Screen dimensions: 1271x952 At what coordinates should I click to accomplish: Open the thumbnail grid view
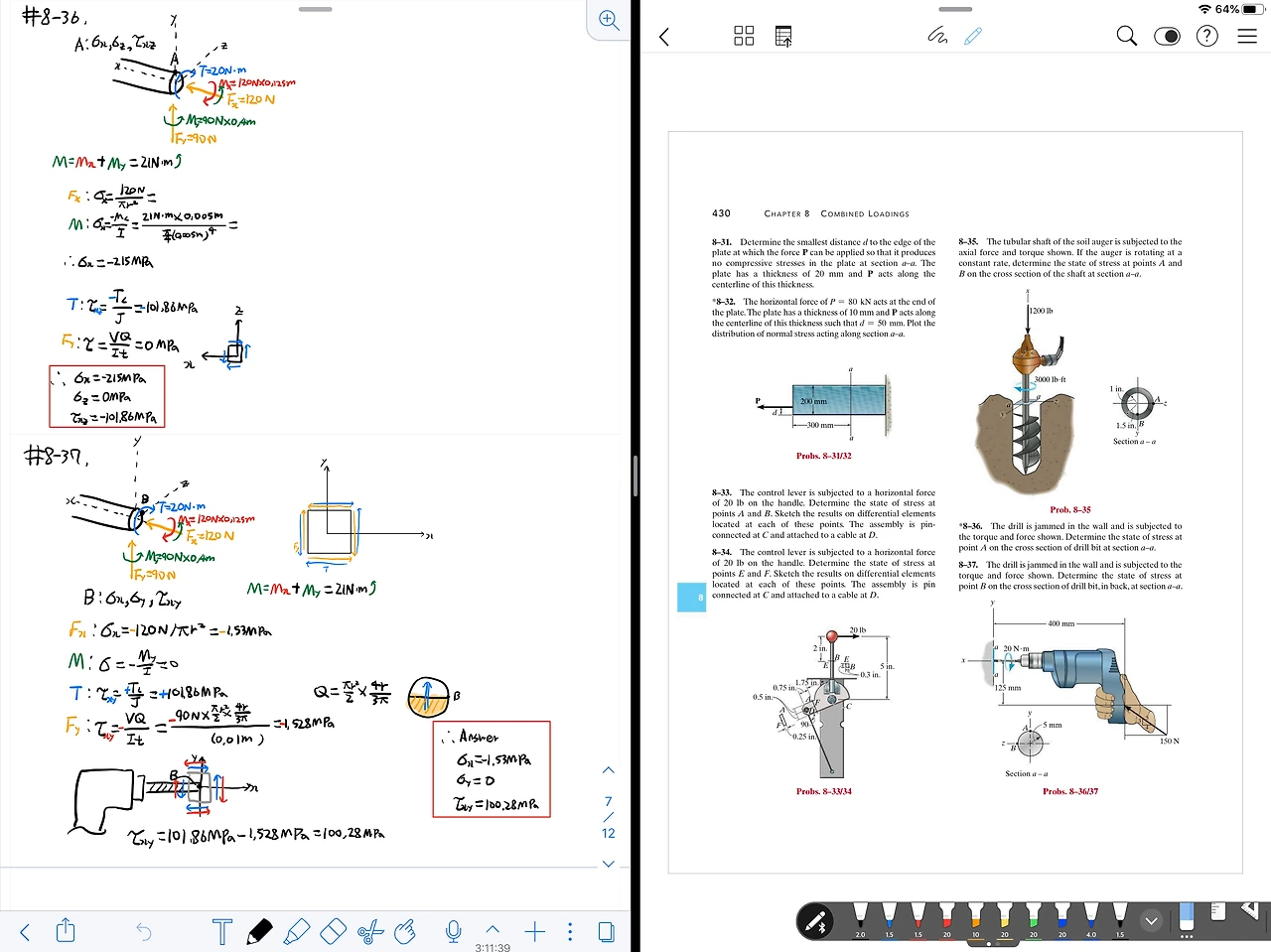744,37
